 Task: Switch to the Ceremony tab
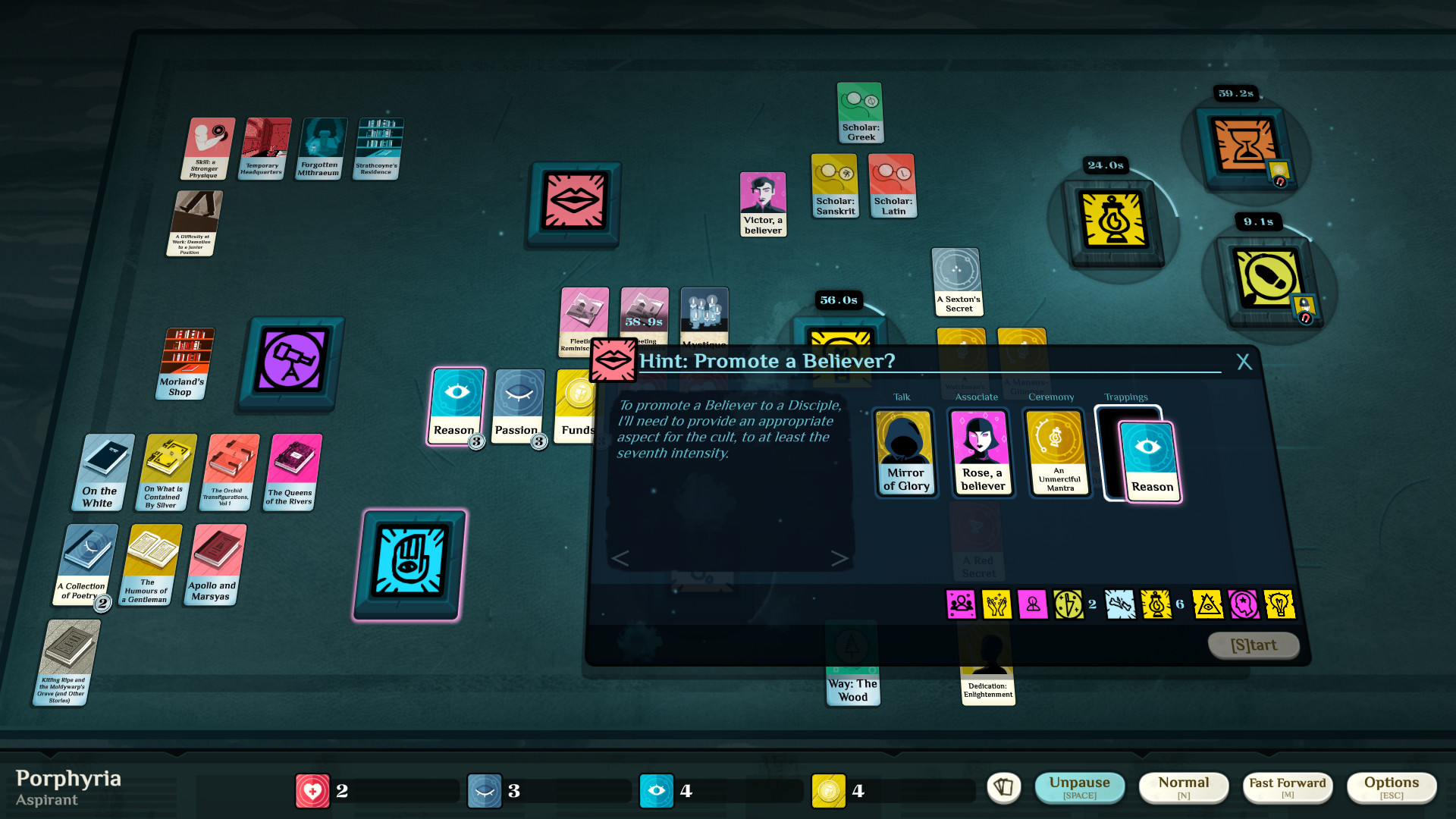click(1052, 398)
